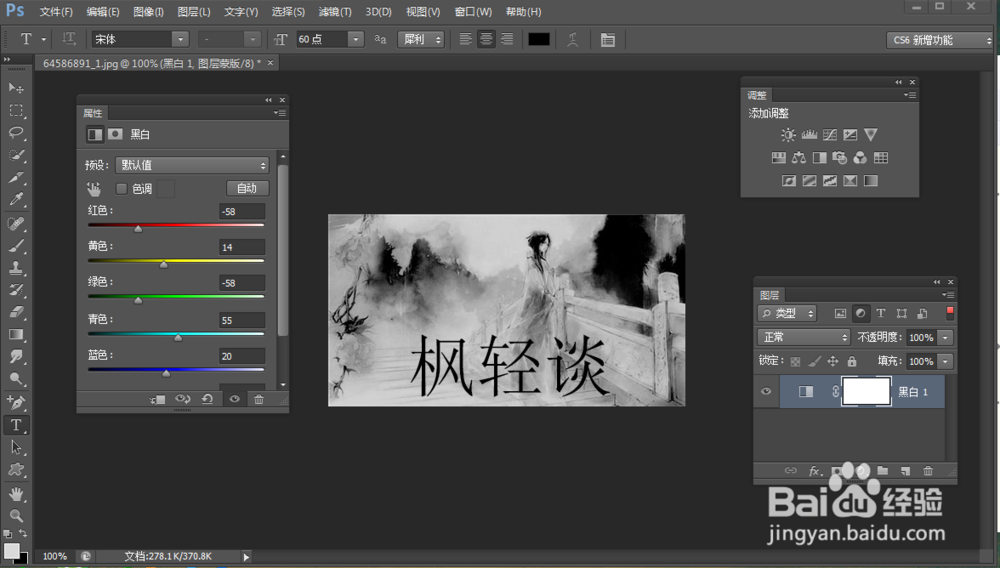
Task: Open the 预设 preset dropdown
Action: (192, 165)
